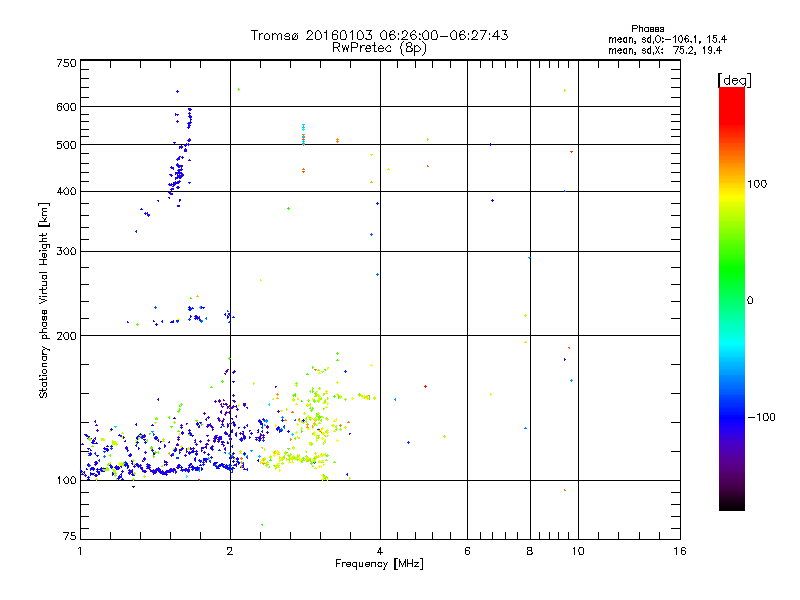Click the phase colorbar
800x600 pixels.
coord(732,298)
